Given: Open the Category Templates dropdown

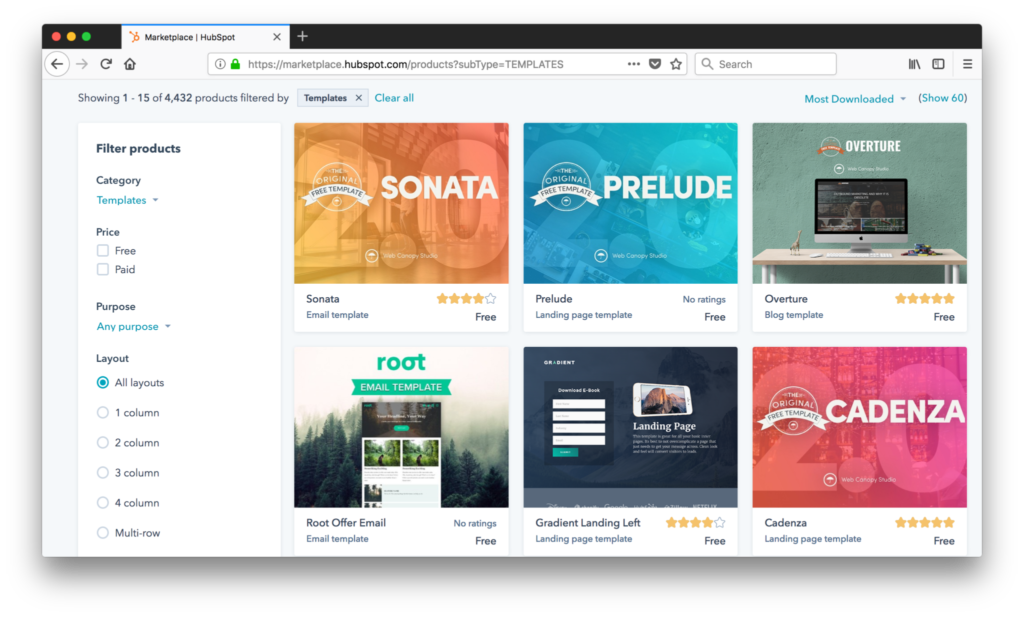Looking at the screenshot, I should coord(127,200).
